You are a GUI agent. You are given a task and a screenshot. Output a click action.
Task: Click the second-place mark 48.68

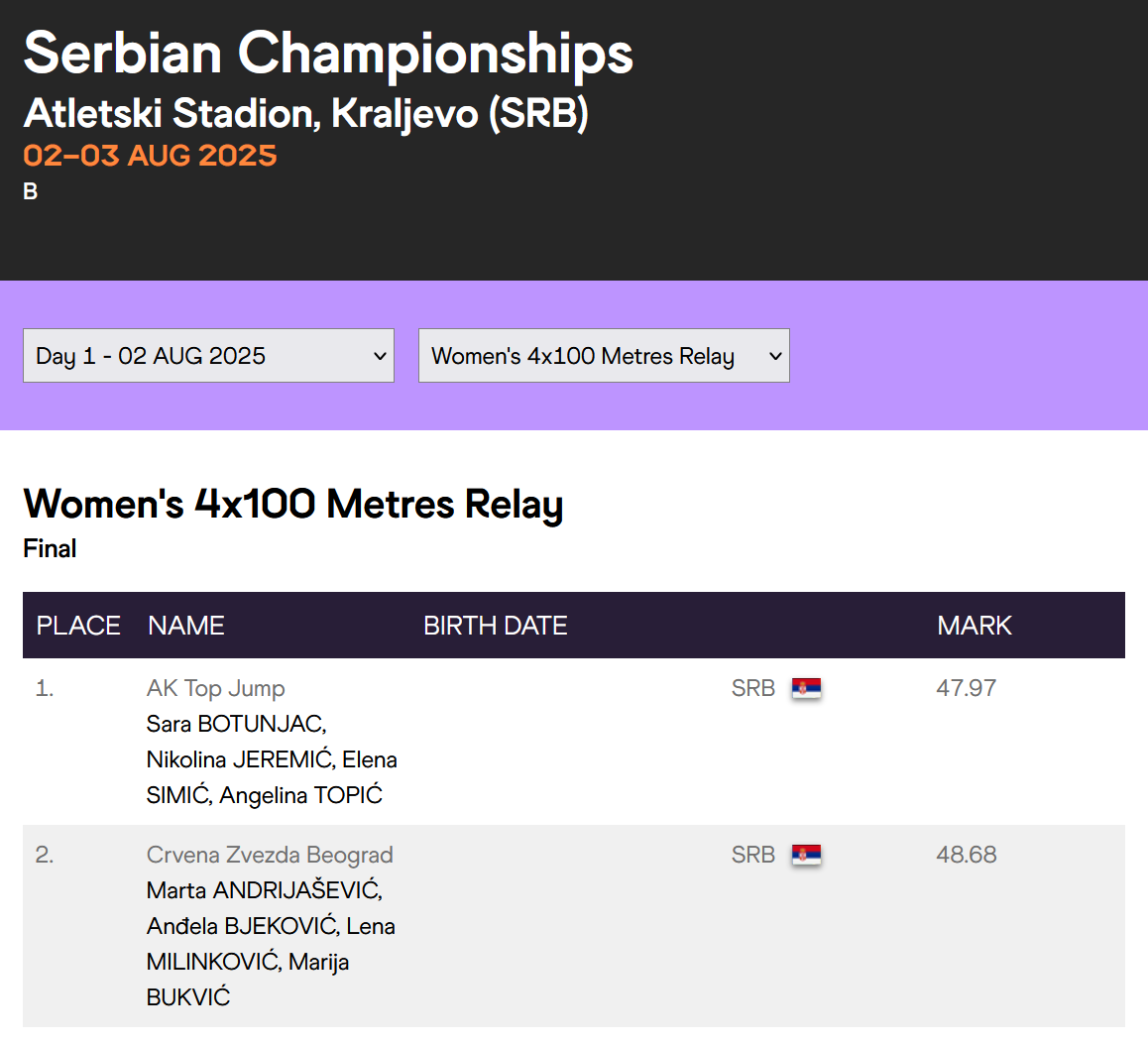(967, 855)
